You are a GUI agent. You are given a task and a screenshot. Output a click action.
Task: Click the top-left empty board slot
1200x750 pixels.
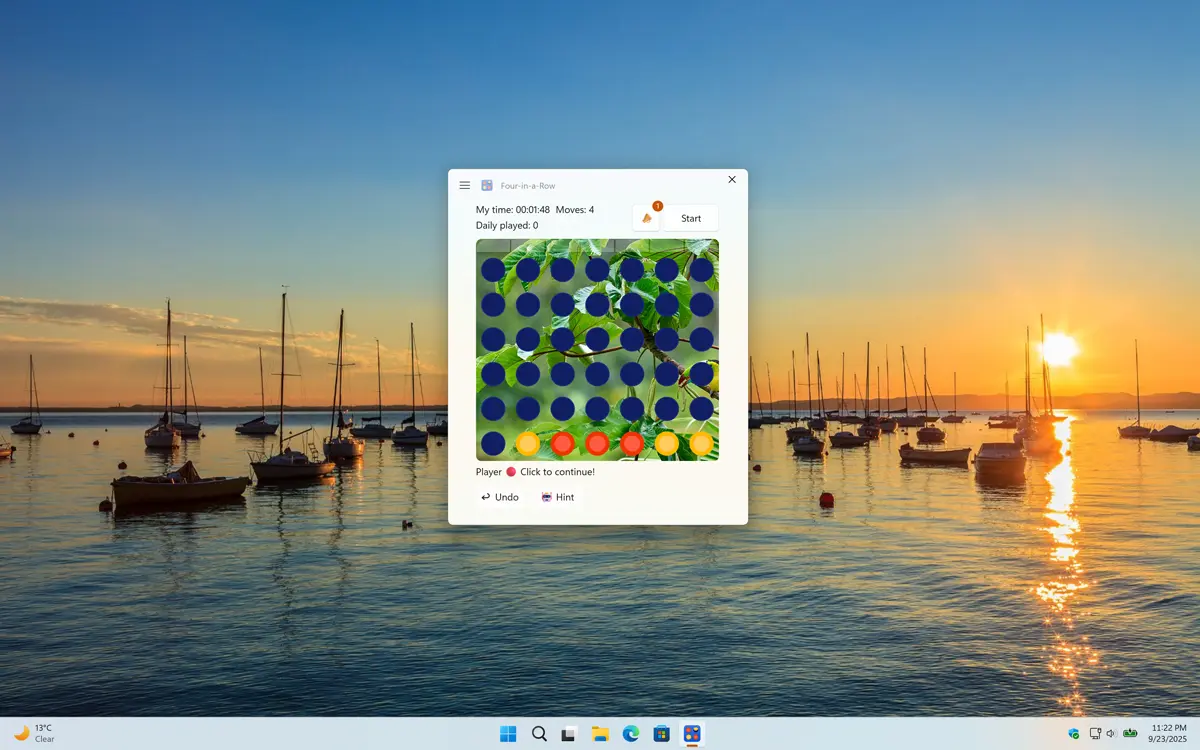pyautogui.click(x=493, y=270)
